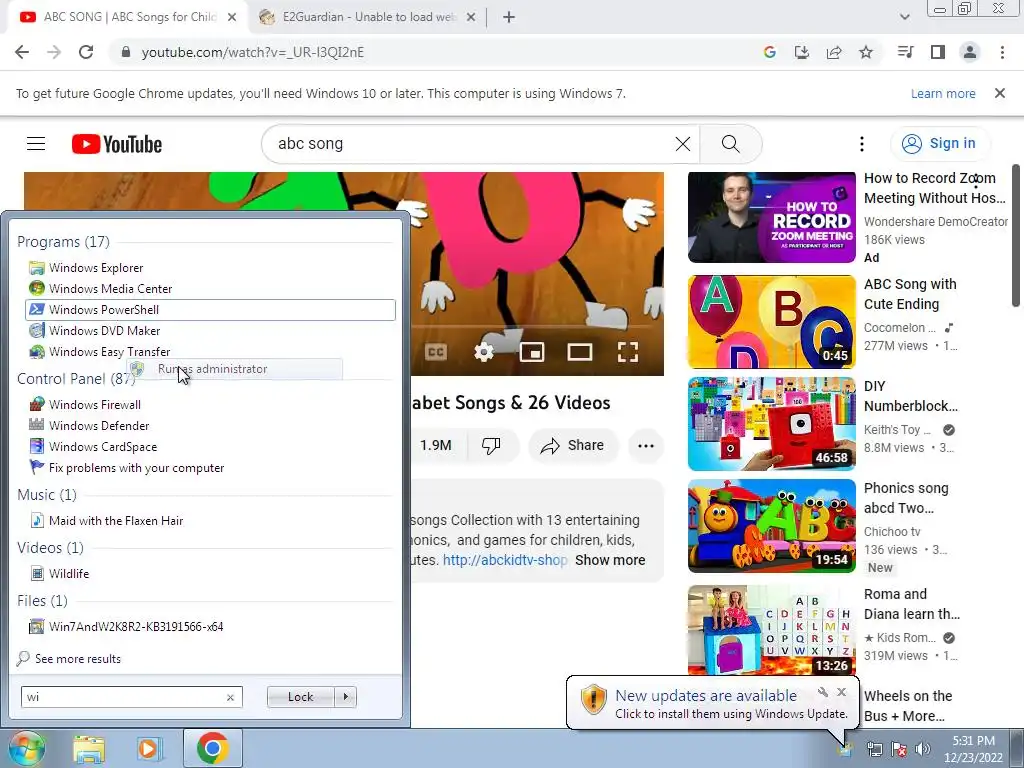
Task: Clear the abc song search text
Action: coord(682,144)
